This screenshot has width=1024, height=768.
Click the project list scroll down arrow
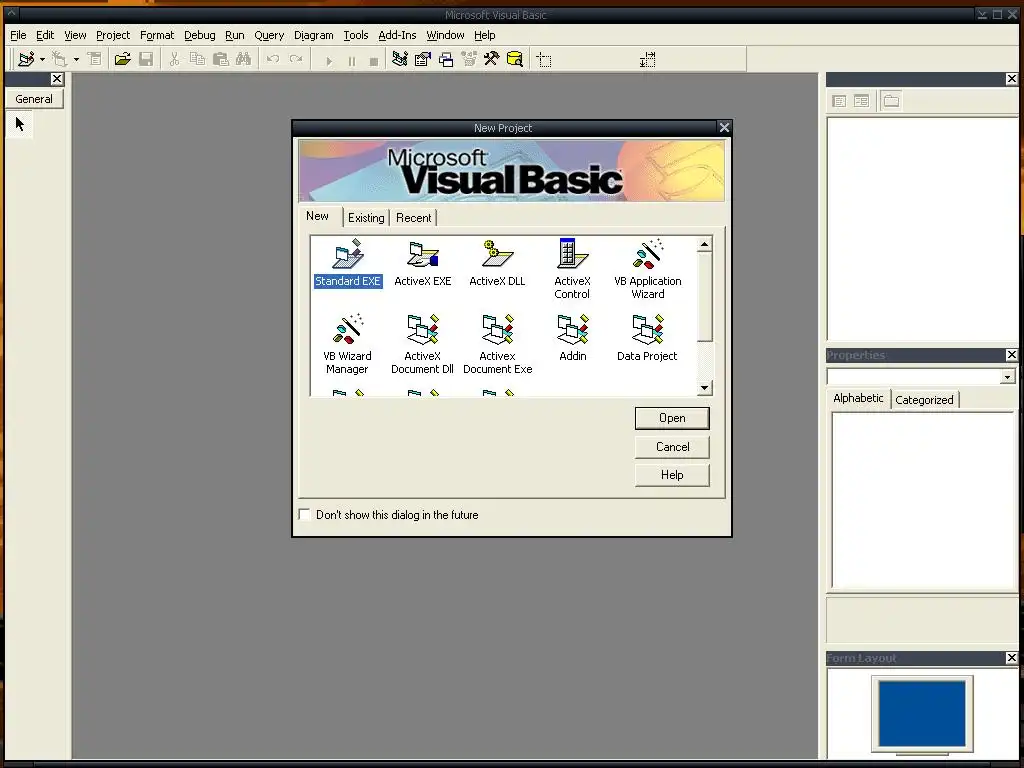point(704,388)
